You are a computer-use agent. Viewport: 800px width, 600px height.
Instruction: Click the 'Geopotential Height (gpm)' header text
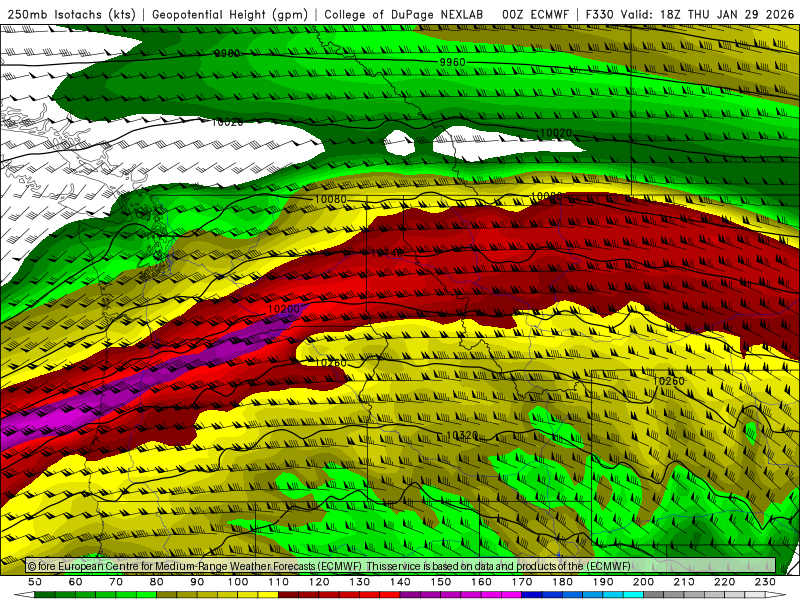[230, 14]
